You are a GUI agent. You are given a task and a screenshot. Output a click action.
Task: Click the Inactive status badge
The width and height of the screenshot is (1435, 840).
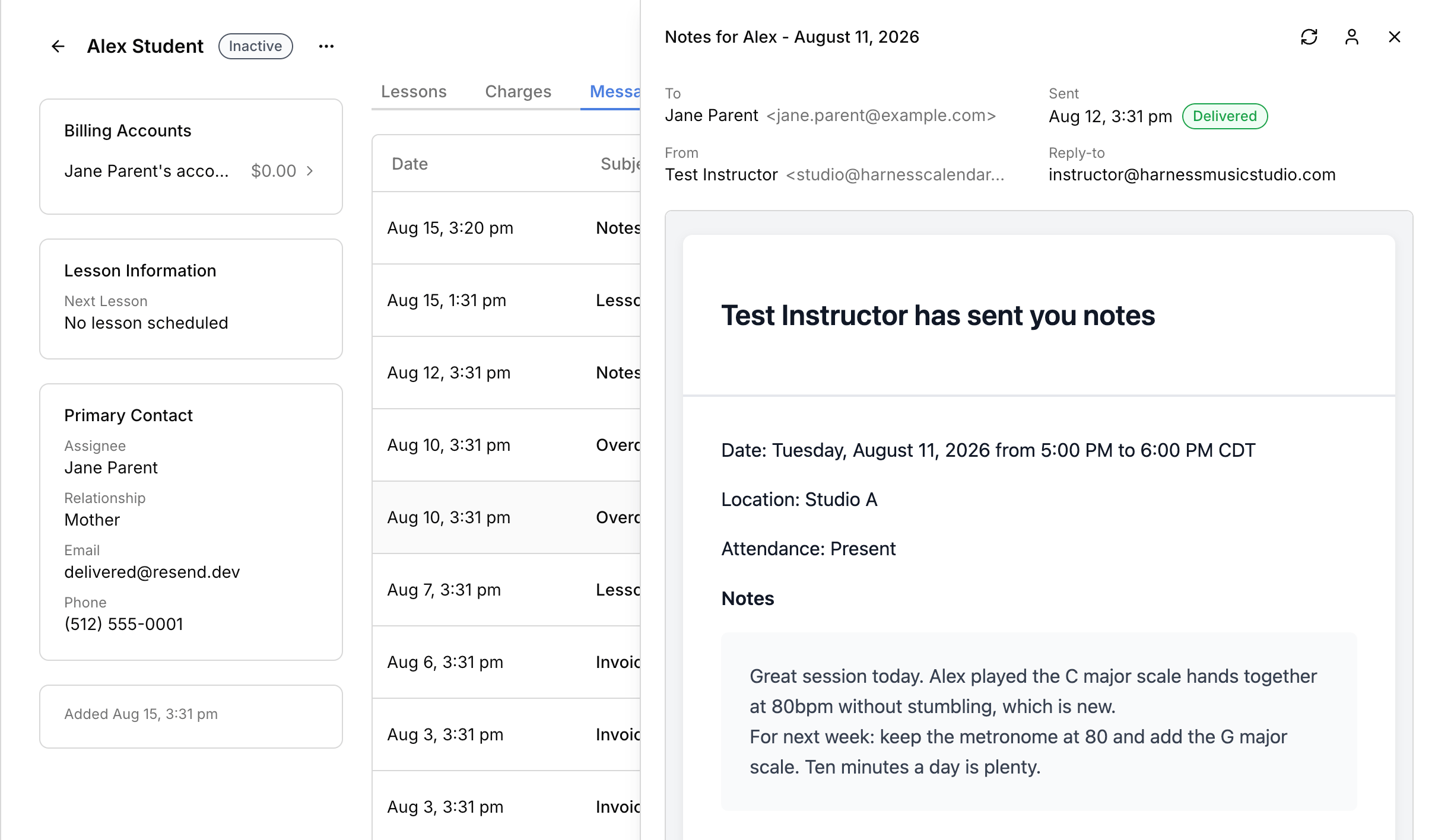pos(255,46)
